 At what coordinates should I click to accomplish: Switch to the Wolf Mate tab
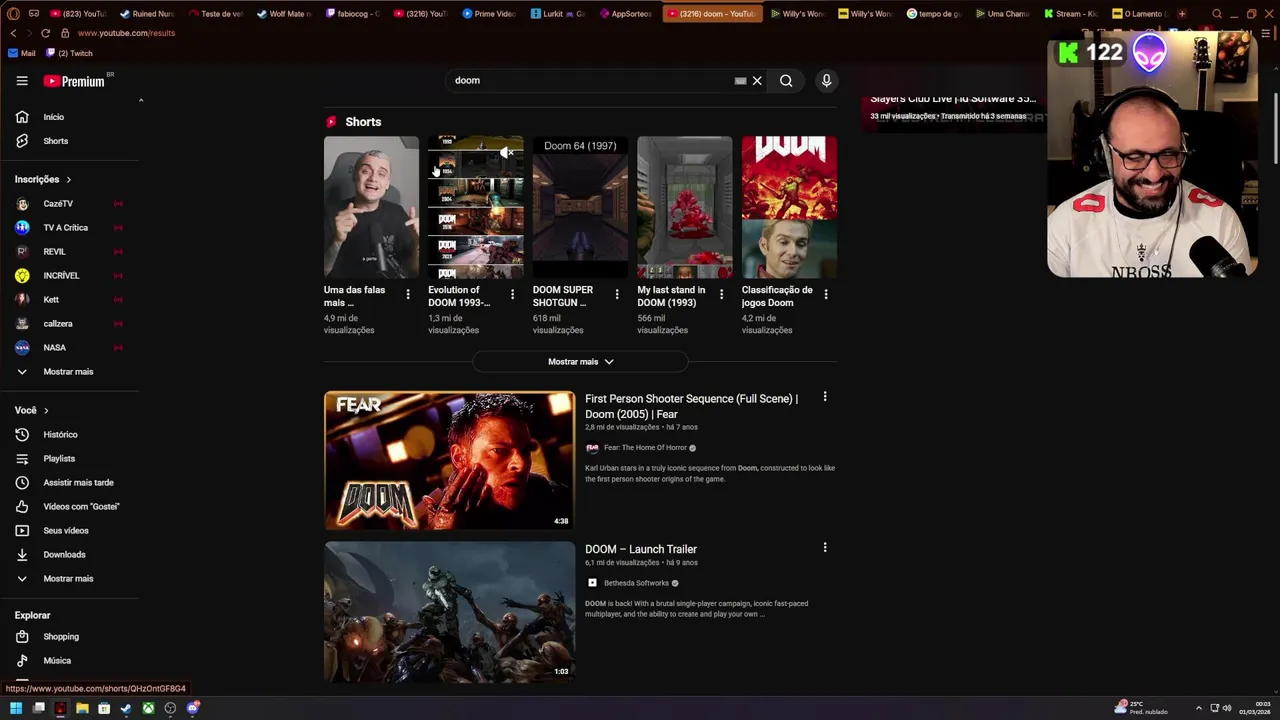click(284, 14)
